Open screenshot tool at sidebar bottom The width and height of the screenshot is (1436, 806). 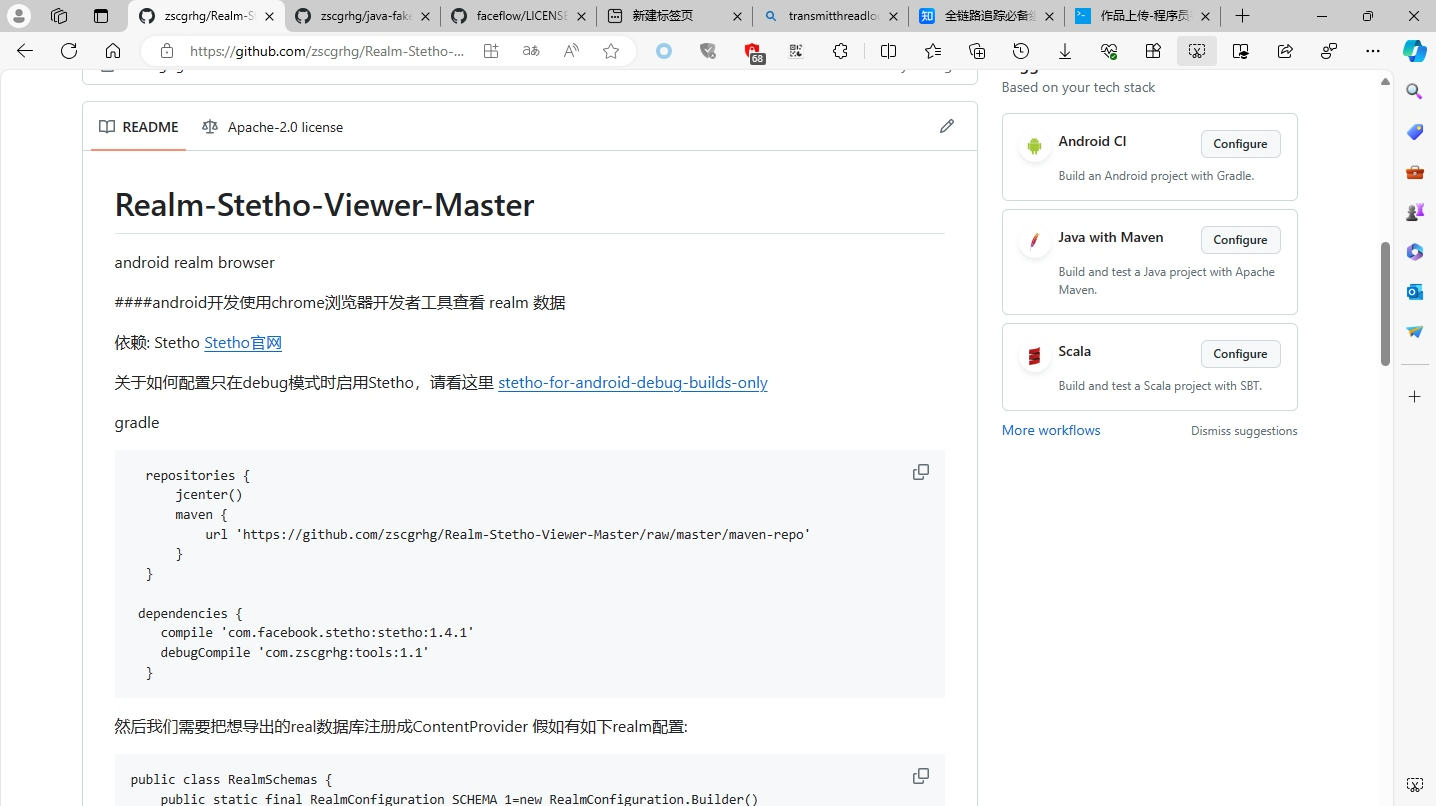[x=1414, y=785]
